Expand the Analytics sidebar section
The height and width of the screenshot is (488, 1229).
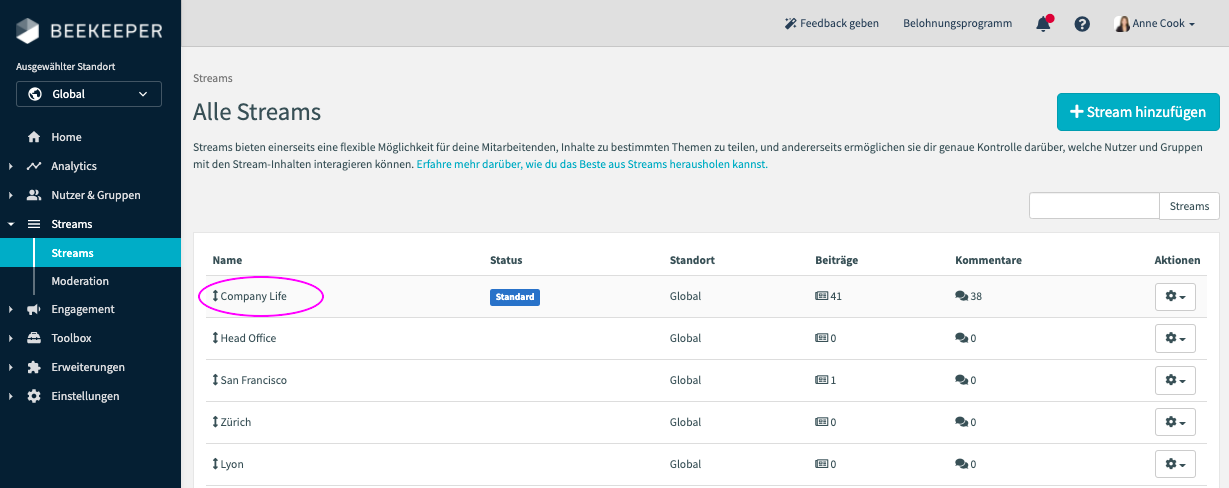coord(73,166)
